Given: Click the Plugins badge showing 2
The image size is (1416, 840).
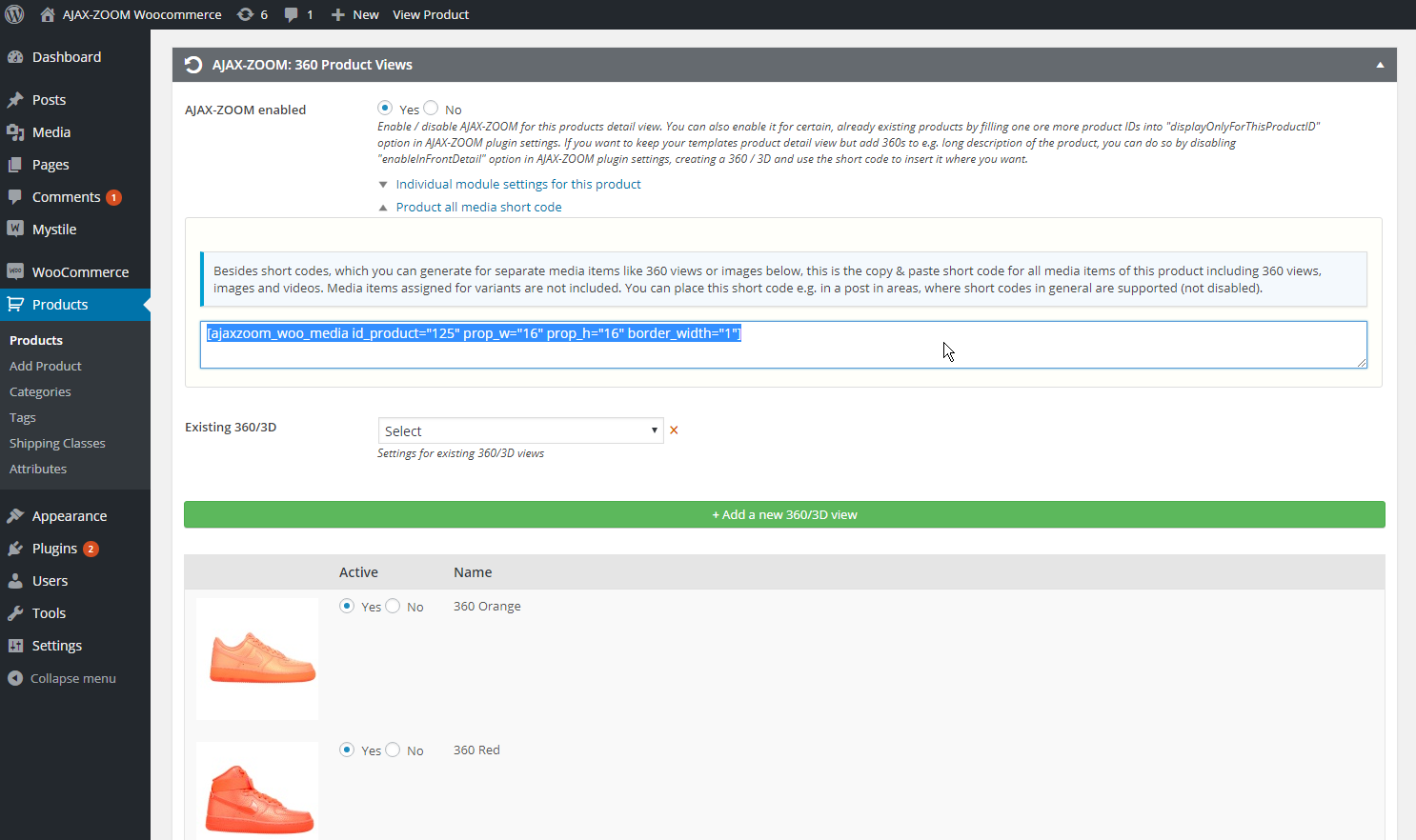Looking at the screenshot, I should coord(91,549).
